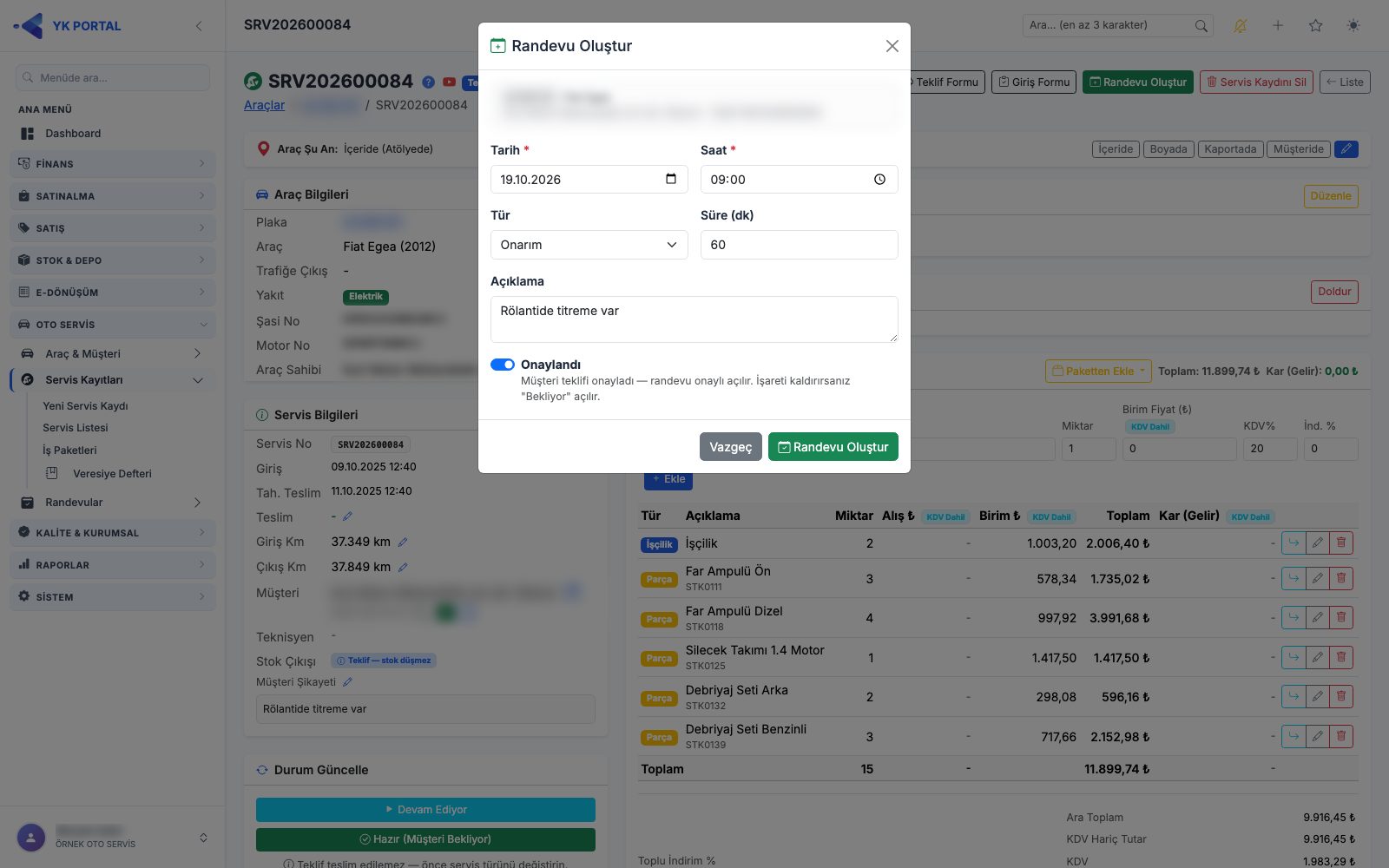
Task: Click the search magnifier icon in top bar
Action: (x=1201, y=26)
